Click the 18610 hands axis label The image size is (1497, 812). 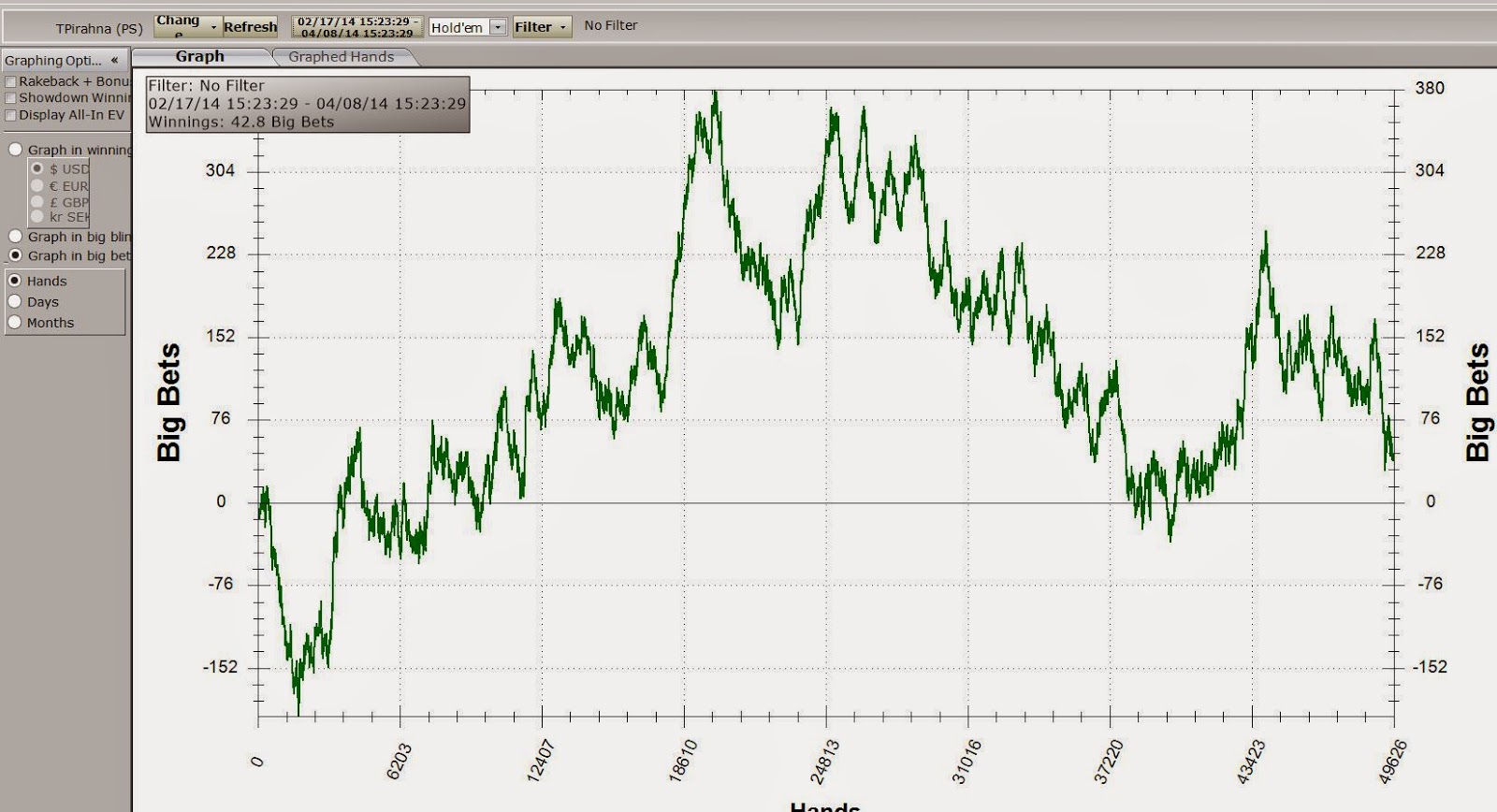(683, 761)
